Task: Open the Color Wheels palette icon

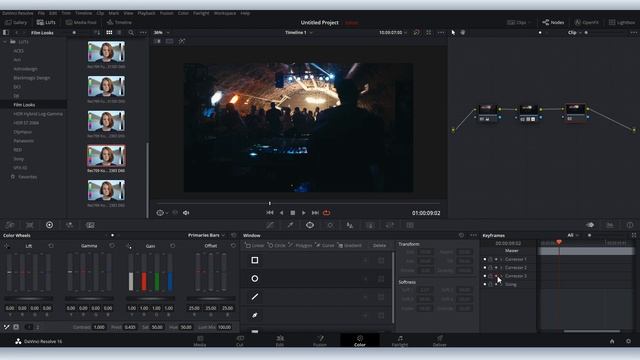Action: pyautogui.click(x=49, y=225)
